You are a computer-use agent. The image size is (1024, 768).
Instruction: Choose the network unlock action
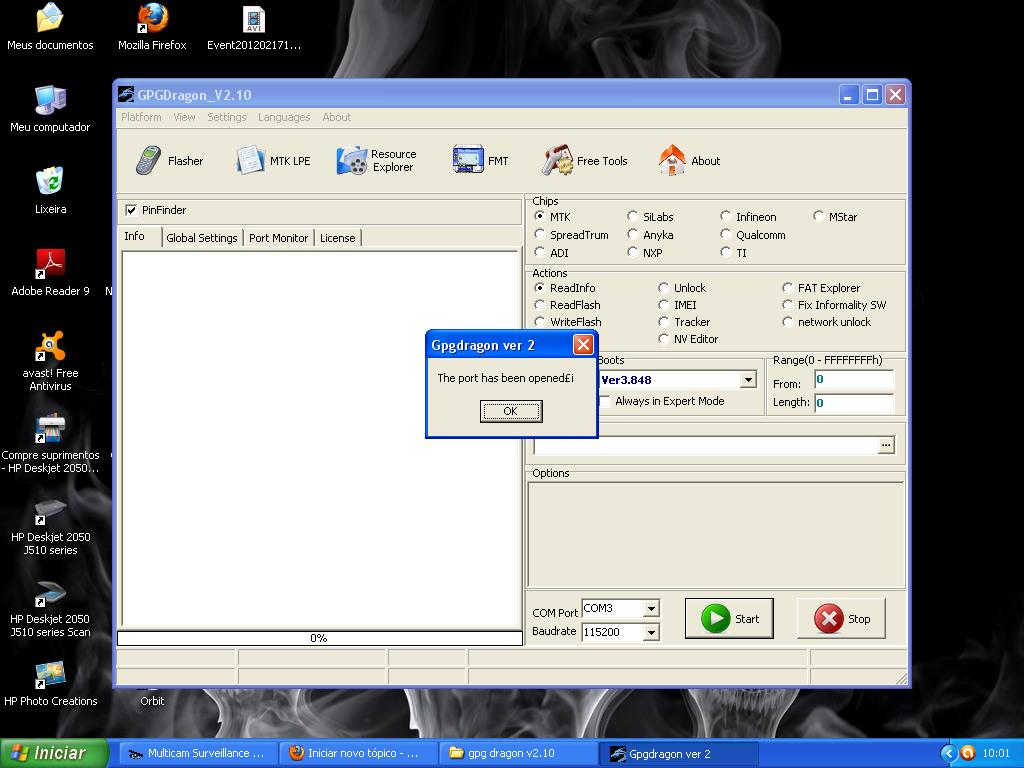click(x=788, y=321)
